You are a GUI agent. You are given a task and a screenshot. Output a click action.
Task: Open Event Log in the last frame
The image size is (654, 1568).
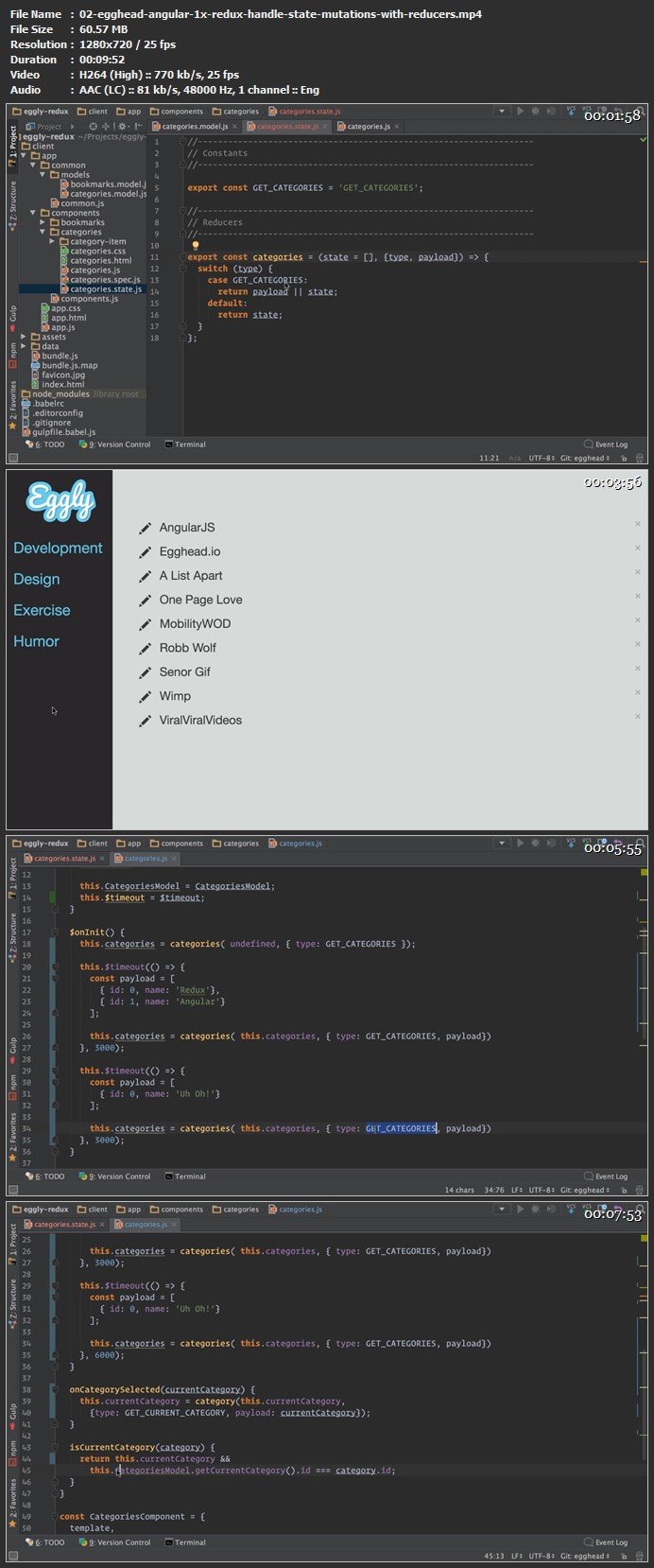606,1542
